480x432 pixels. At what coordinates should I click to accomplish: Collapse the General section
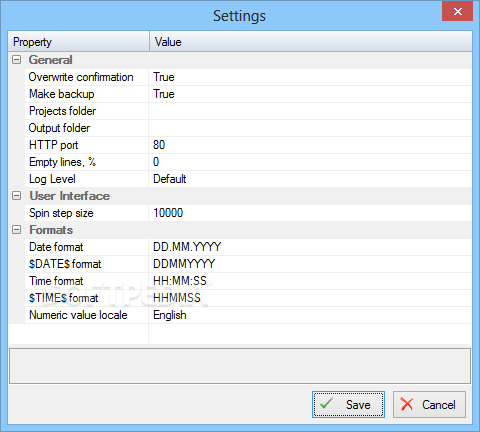click(16, 60)
